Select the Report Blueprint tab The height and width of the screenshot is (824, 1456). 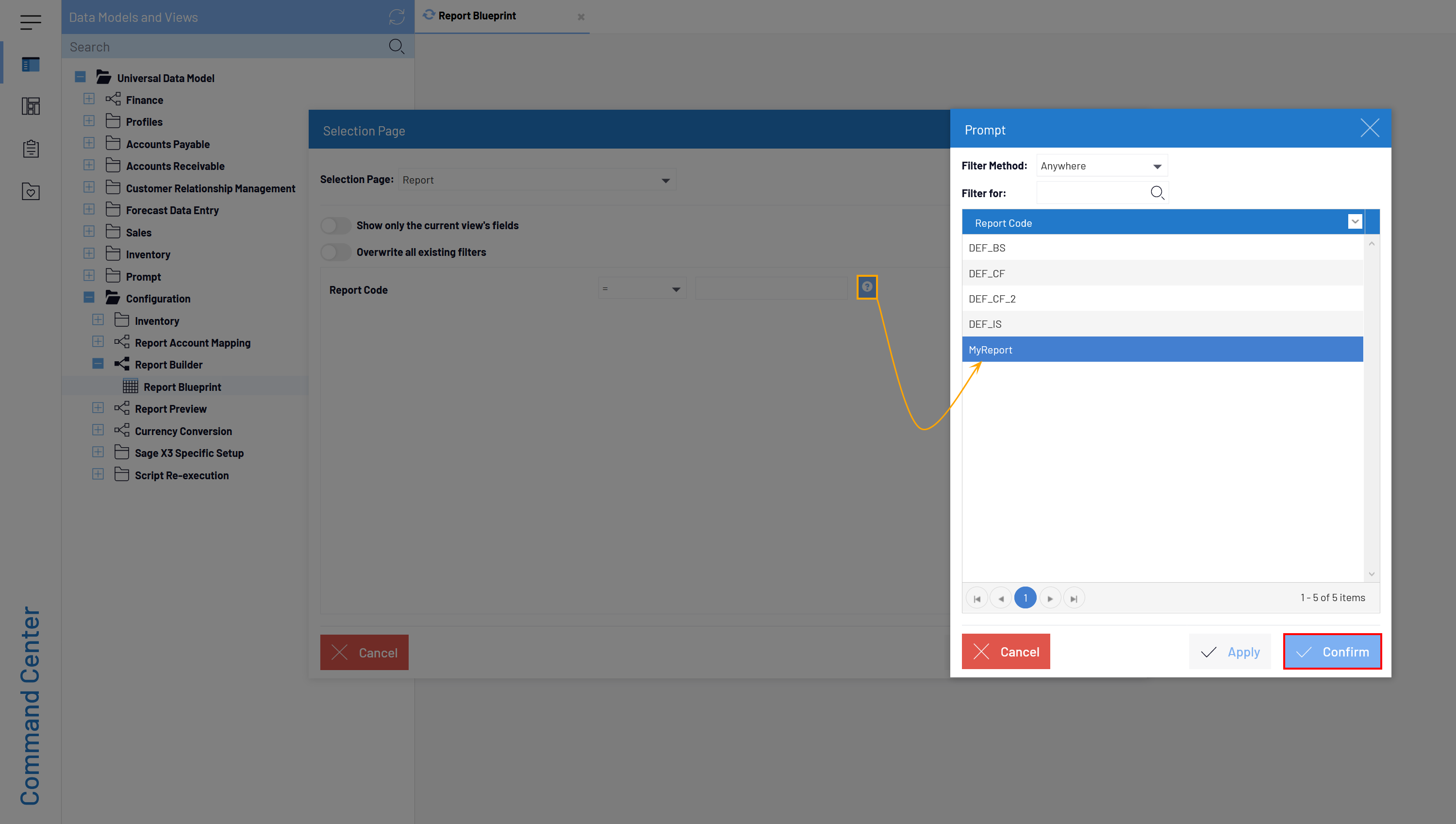coord(476,16)
